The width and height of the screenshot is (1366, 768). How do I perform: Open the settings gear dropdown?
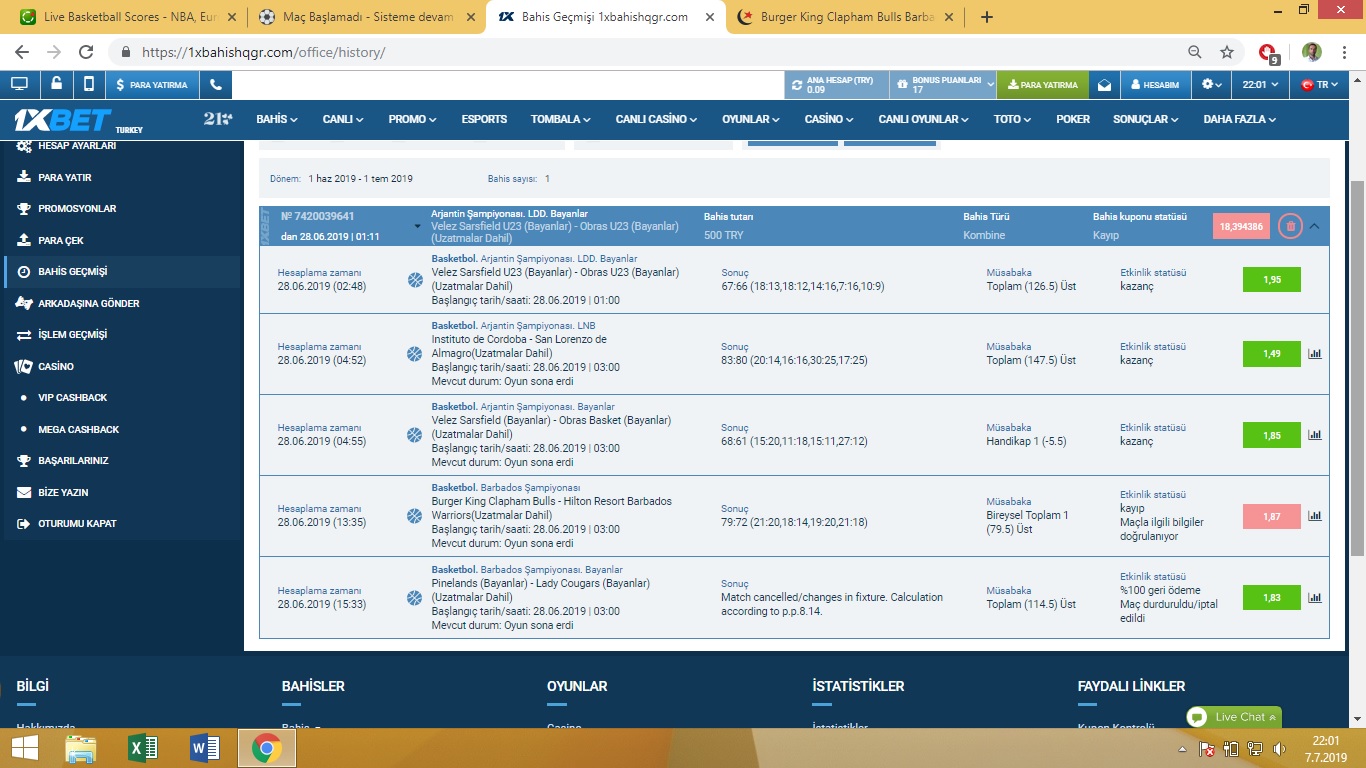pos(1210,85)
